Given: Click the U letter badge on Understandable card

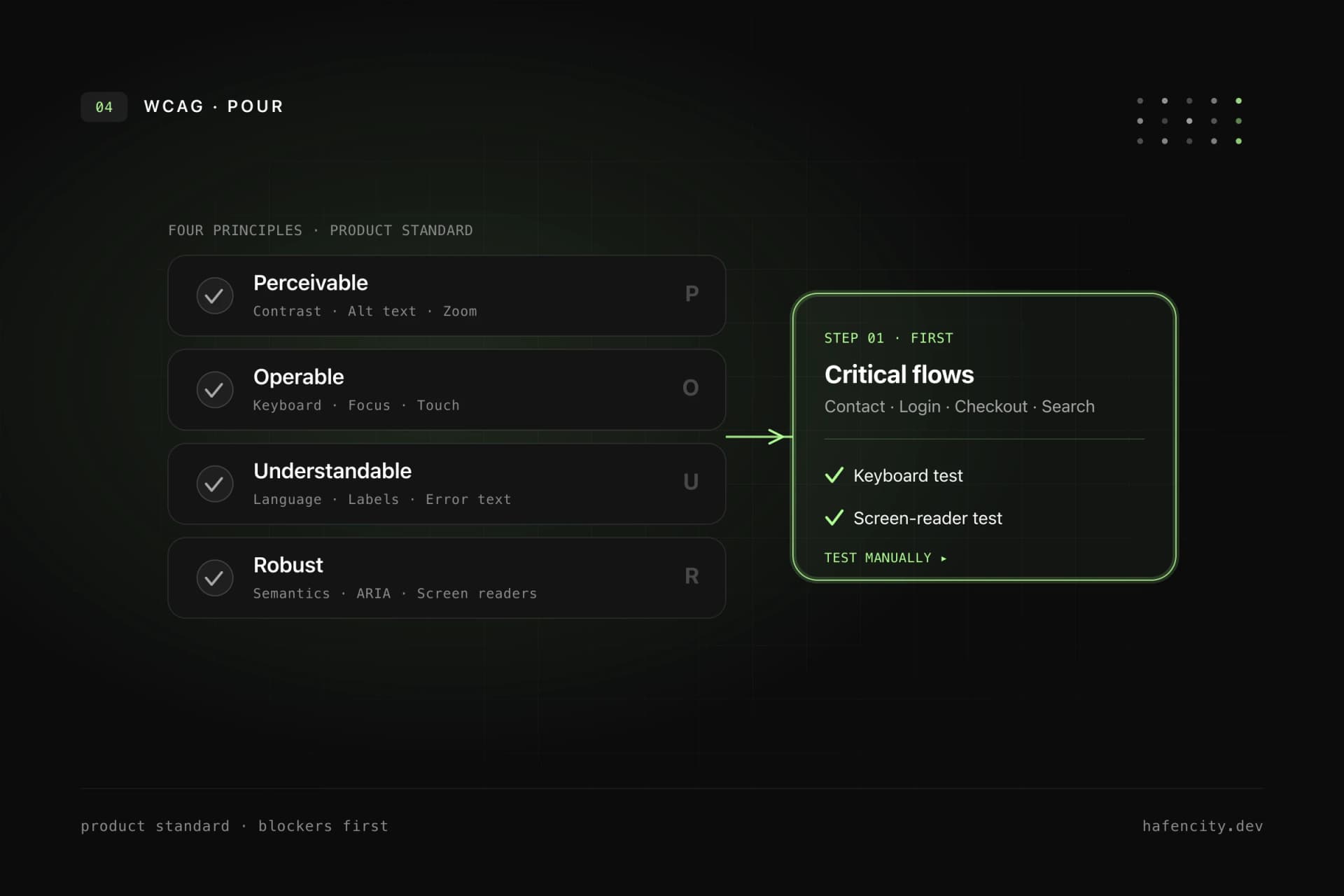Looking at the screenshot, I should pos(691,482).
